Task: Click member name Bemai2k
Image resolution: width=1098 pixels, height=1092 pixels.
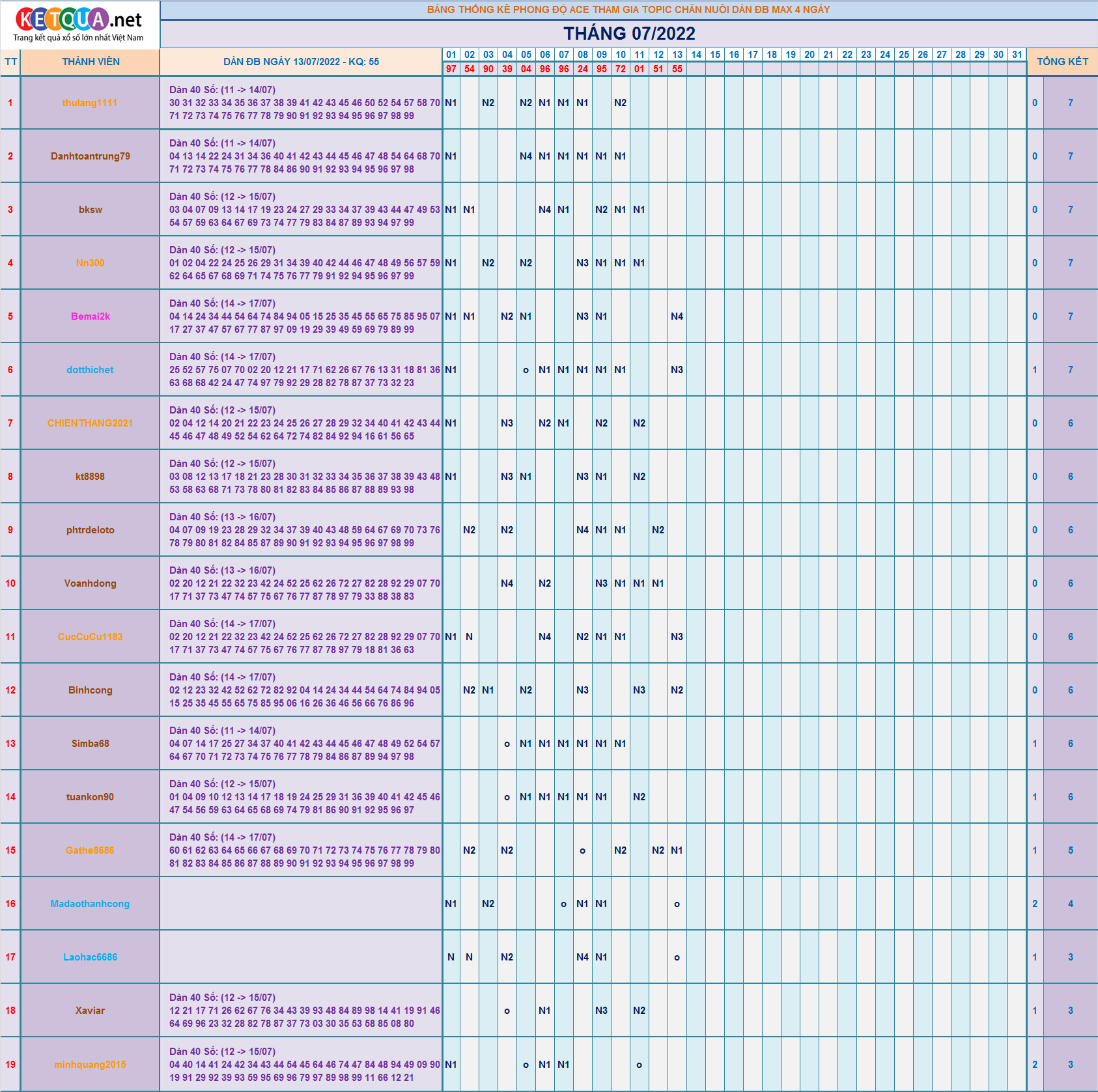Action: [x=91, y=316]
